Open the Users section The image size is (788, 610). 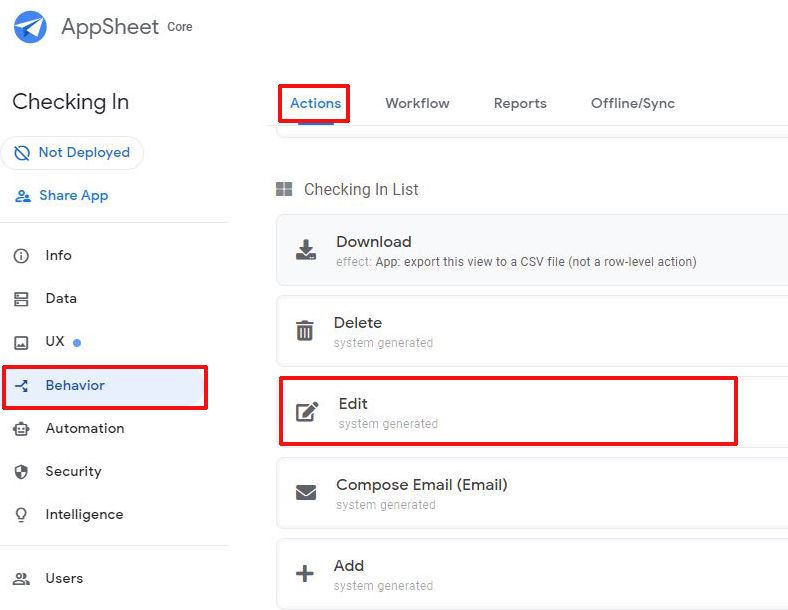click(64, 578)
